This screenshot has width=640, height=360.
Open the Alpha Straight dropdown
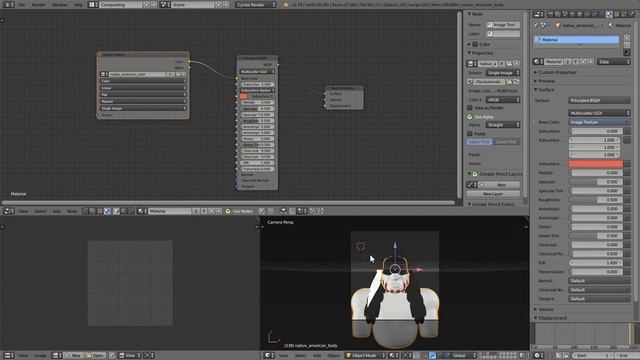click(x=503, y=125)
